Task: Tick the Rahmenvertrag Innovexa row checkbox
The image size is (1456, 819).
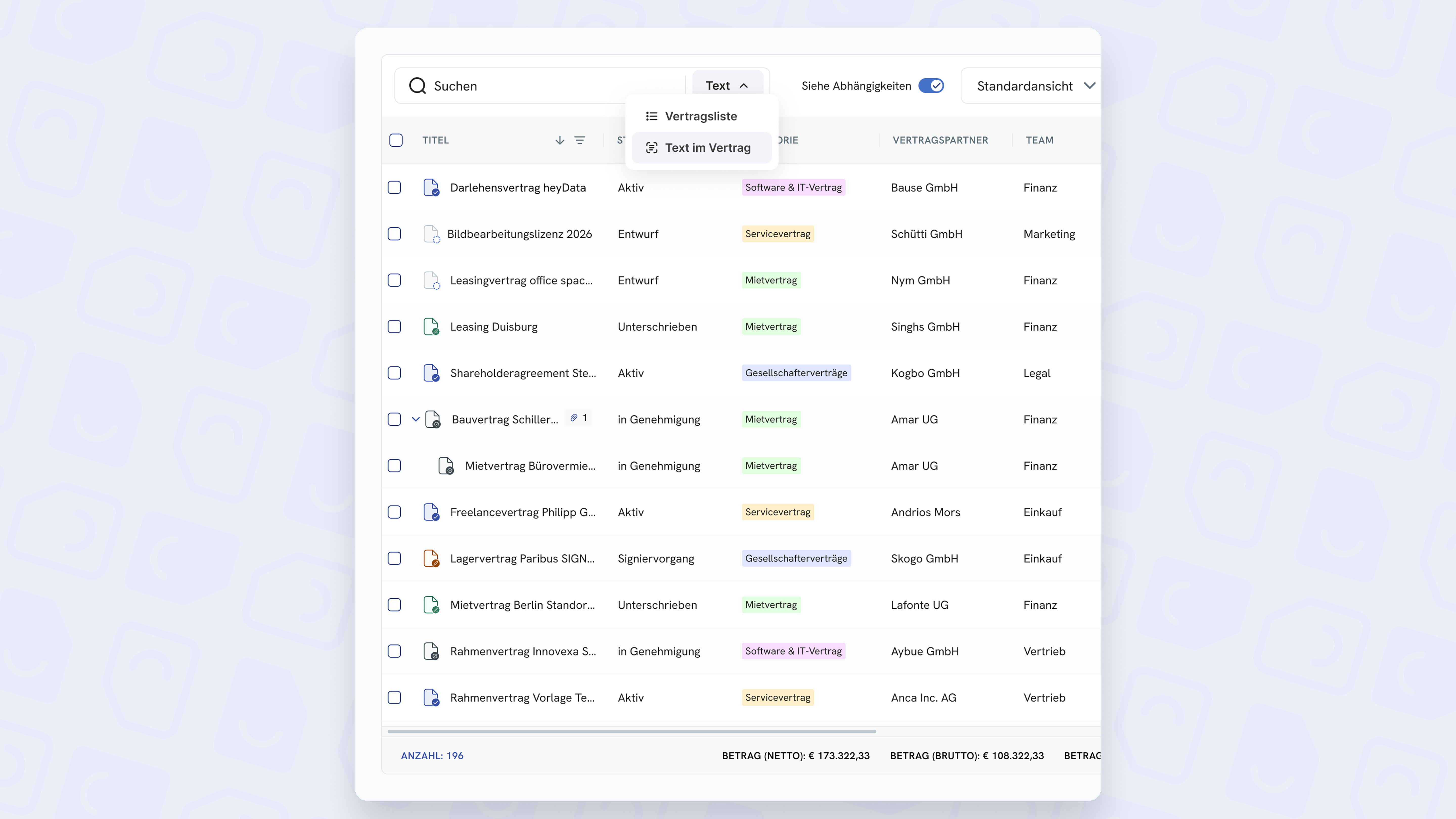Action: (x=395, y=651)
